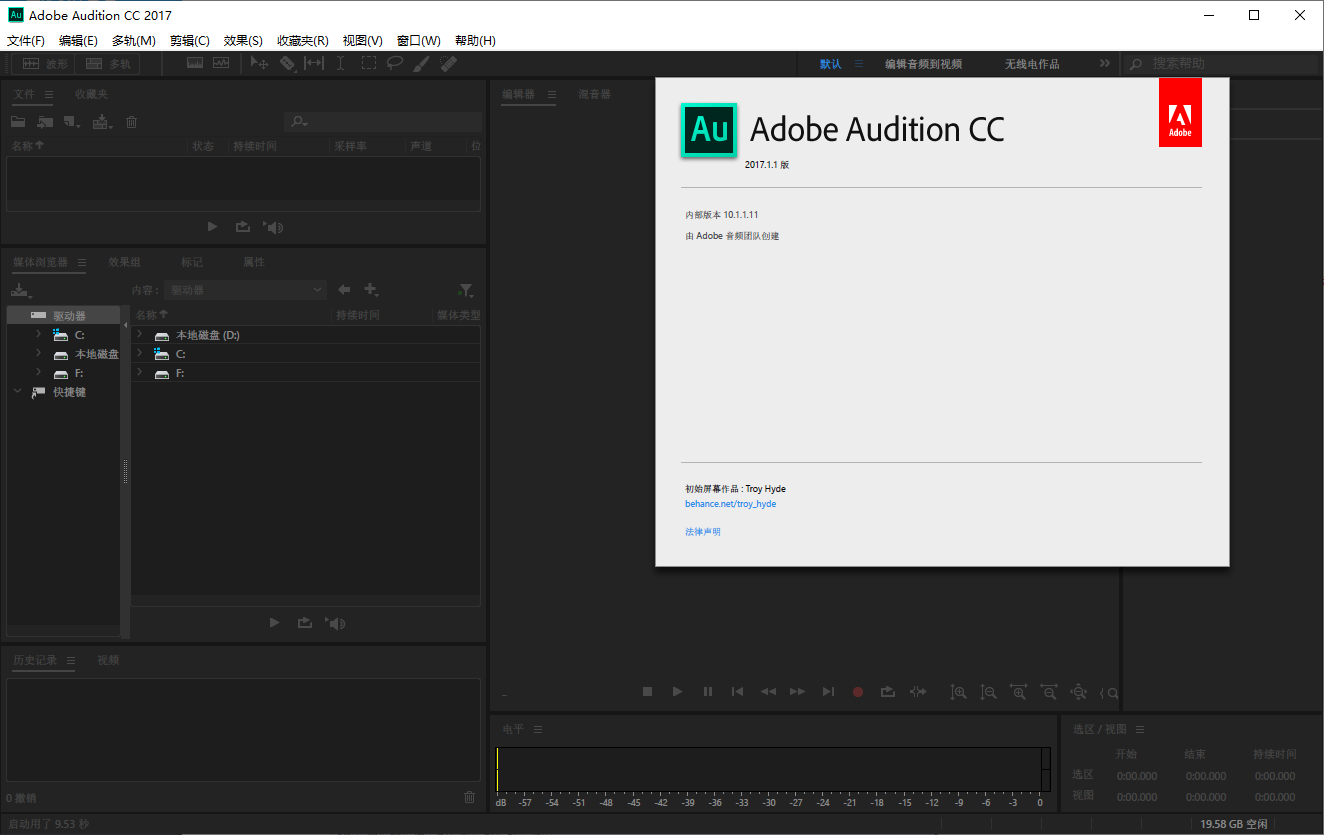Expand the 本地磁盘 (D:) row in list
The width and height of the screenshot is (1324, 835).
coord(140,335)
